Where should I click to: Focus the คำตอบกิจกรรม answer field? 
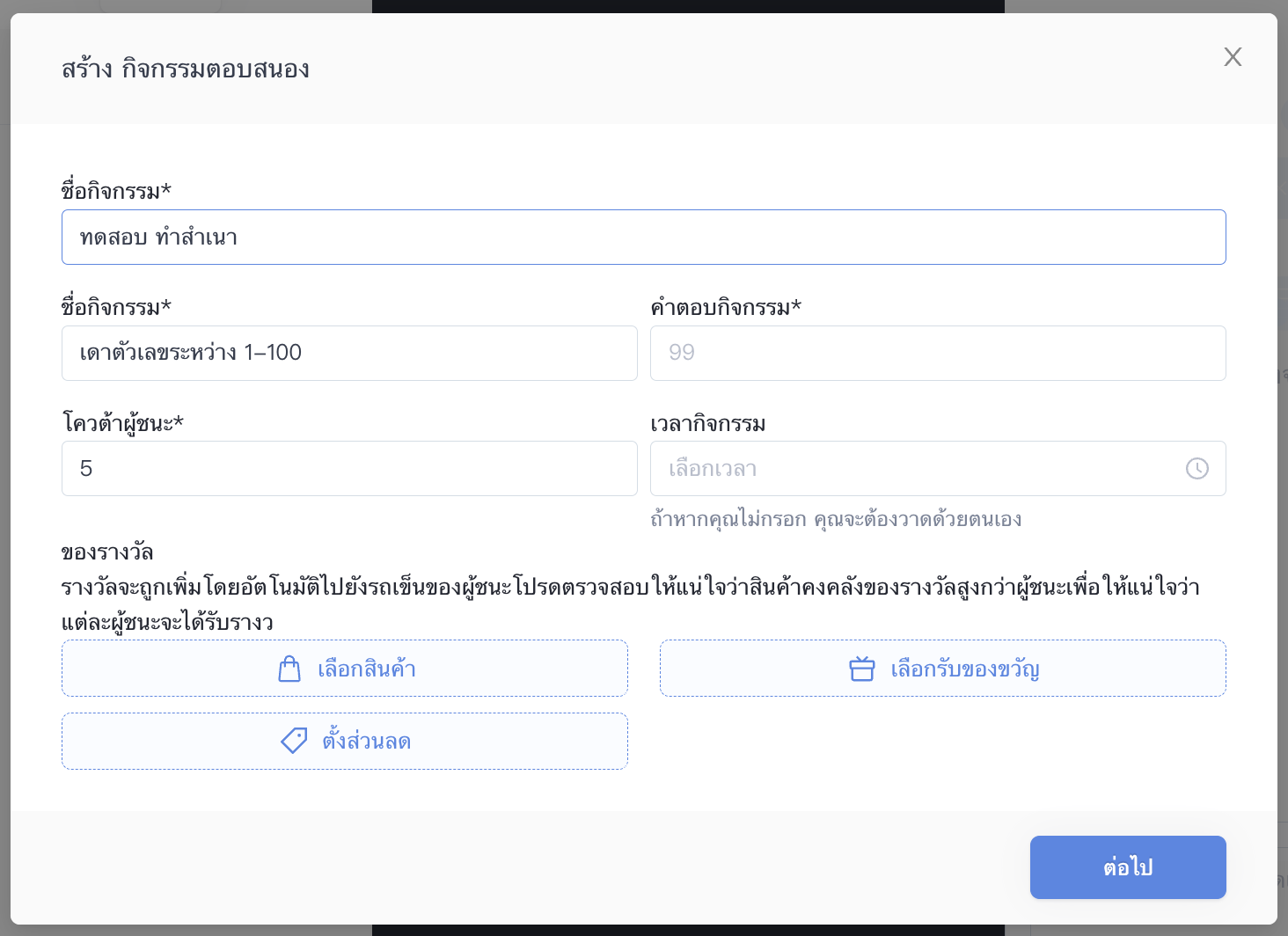[938, 353]
